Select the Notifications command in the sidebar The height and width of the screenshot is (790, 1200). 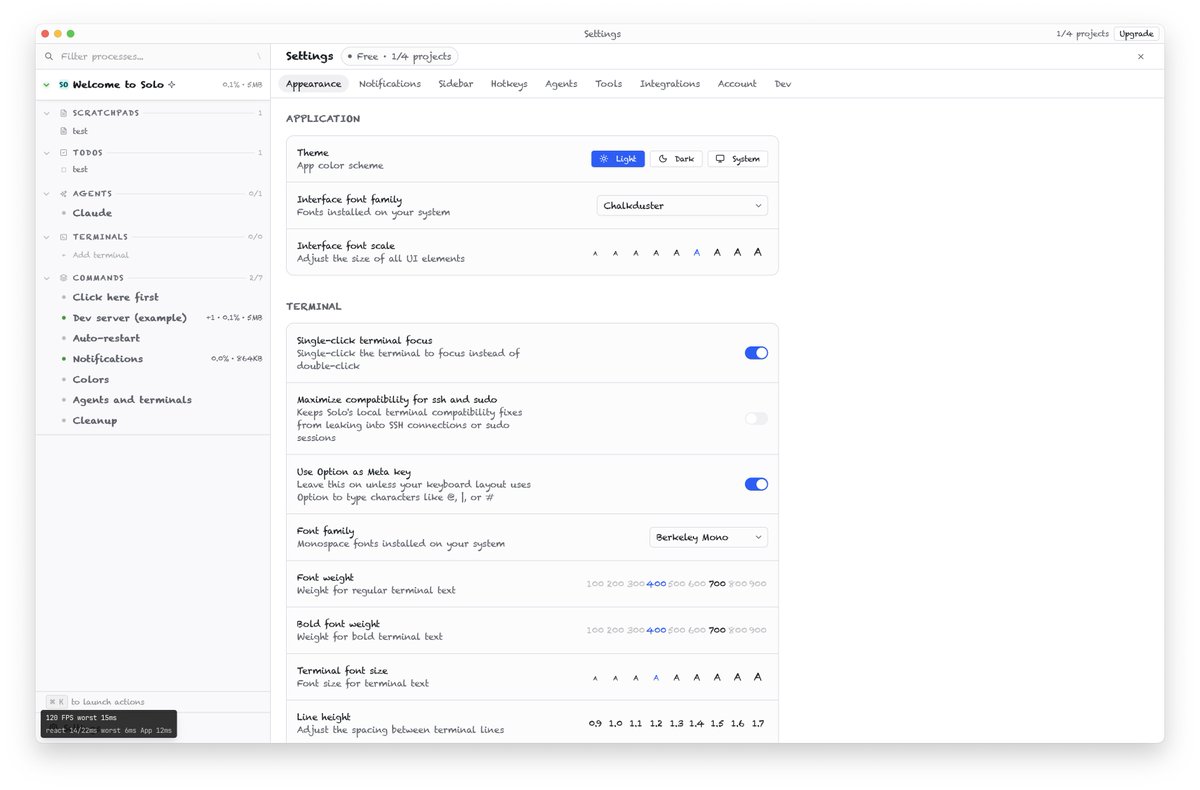tap(107, 359)
